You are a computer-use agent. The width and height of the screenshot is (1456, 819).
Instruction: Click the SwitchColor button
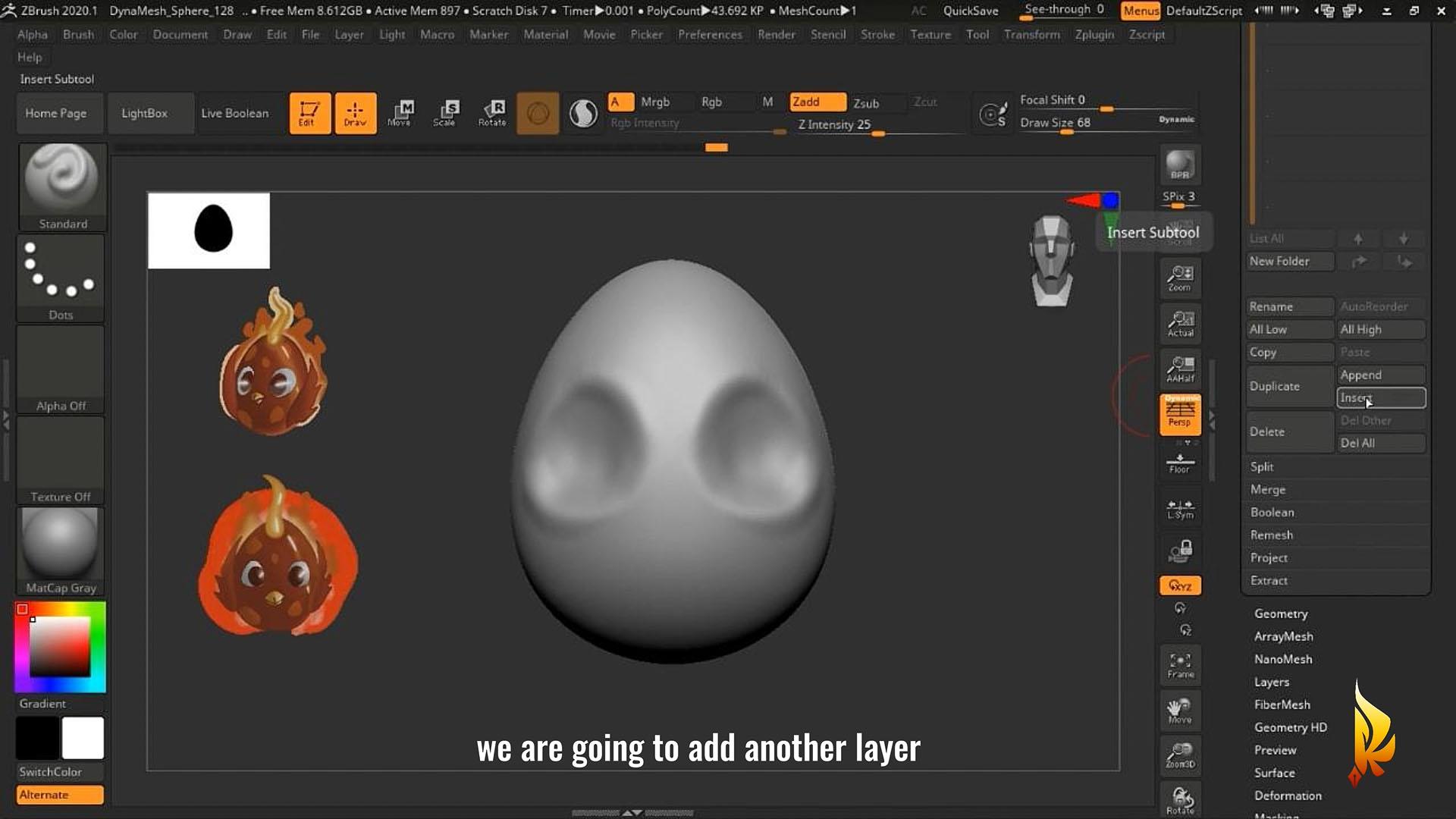tap(60, 772)
